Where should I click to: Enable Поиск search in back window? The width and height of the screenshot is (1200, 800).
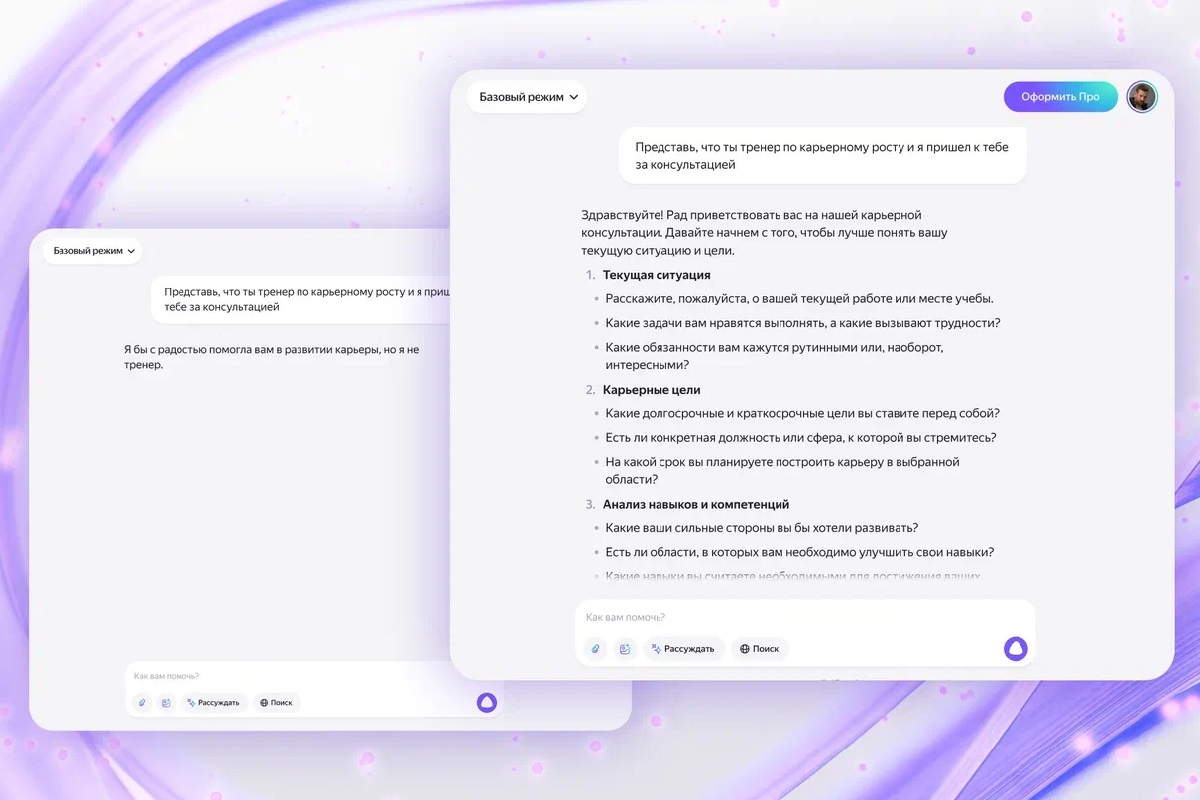[276, 703]
